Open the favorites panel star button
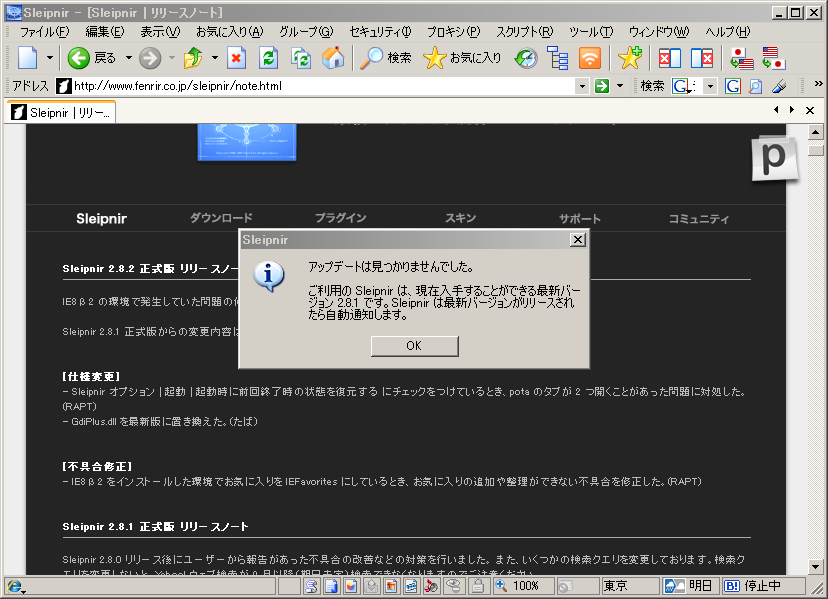This screenshot has width=828, height=599. (x=463, y=58)
